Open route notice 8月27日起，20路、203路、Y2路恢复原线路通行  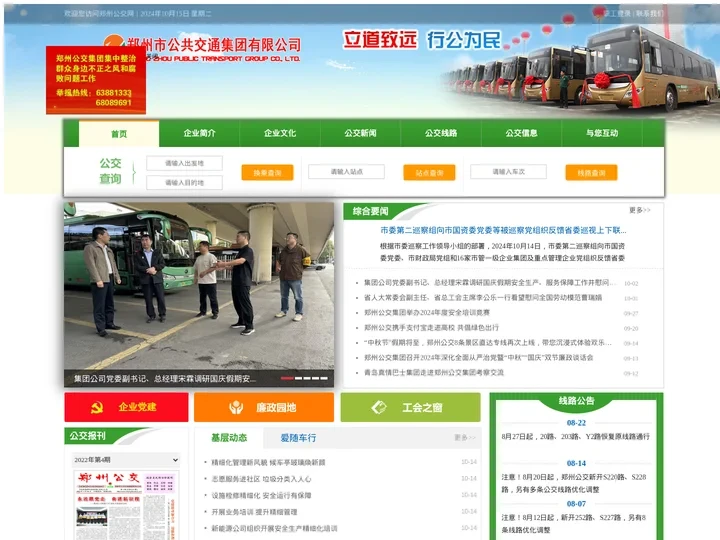[x=575, y=437]
